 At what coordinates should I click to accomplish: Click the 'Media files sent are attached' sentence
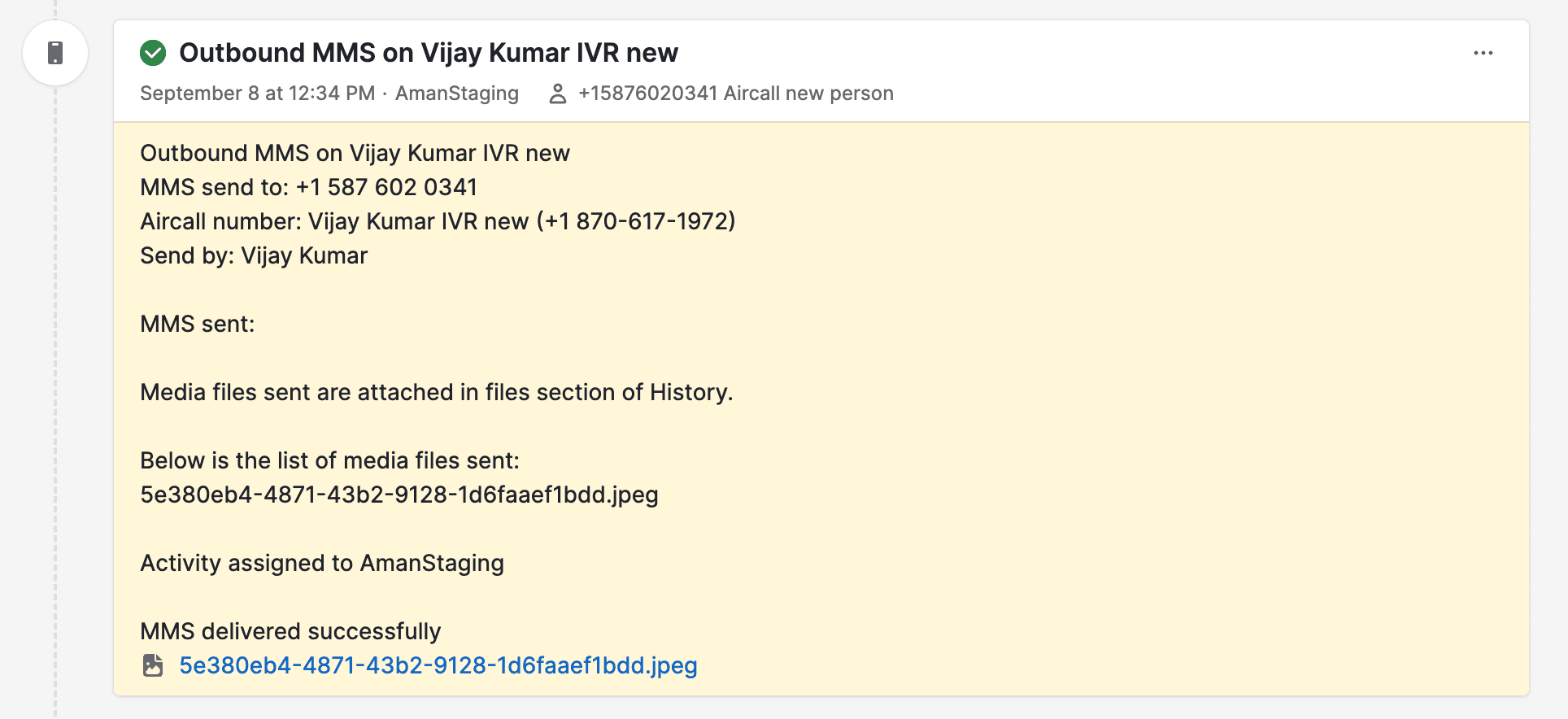[x=436, y=392]
